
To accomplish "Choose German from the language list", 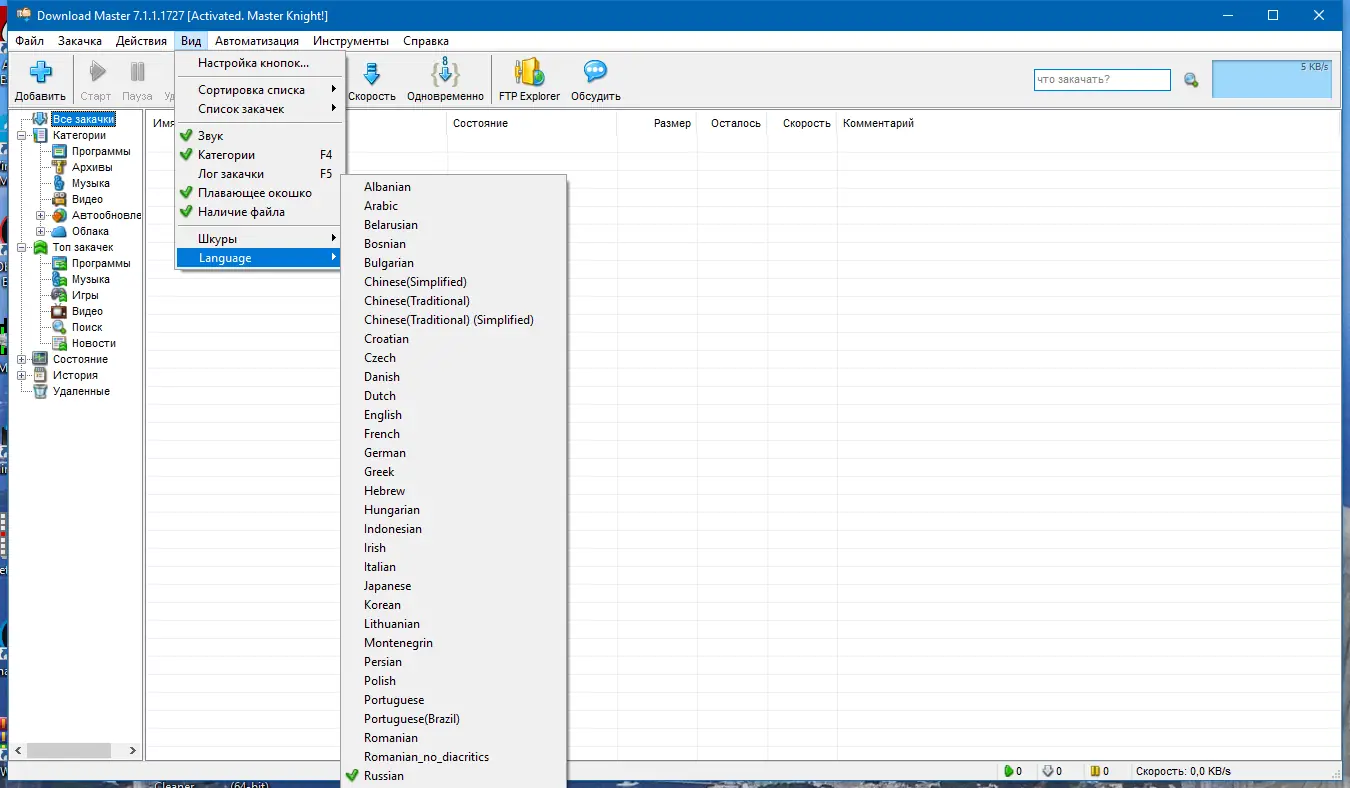I will click(x=454, y=453).
